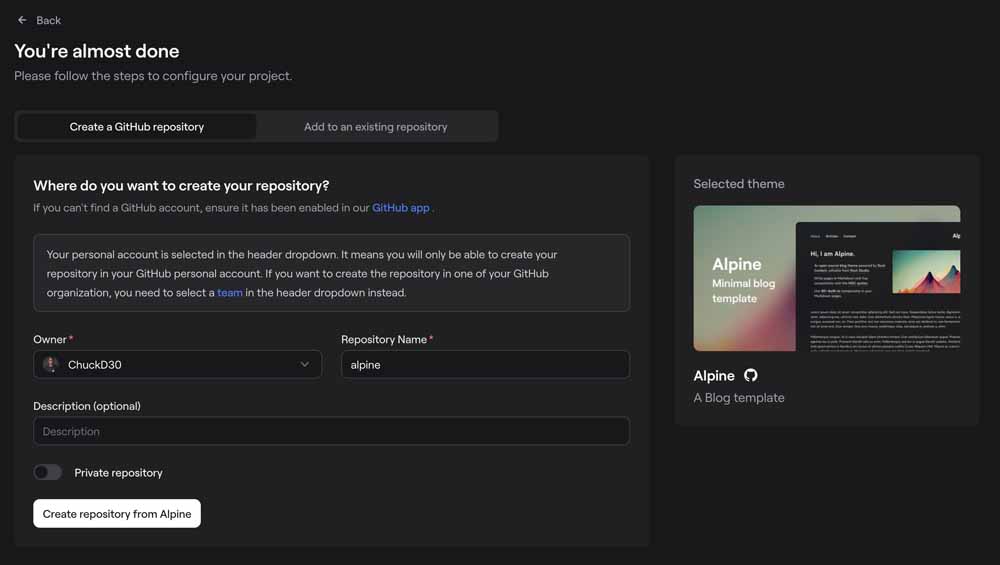Image resolution: width=1000 pixels, height=565 pixels.
Task: Toggle the Private repository switch
Action: point(48,473)
